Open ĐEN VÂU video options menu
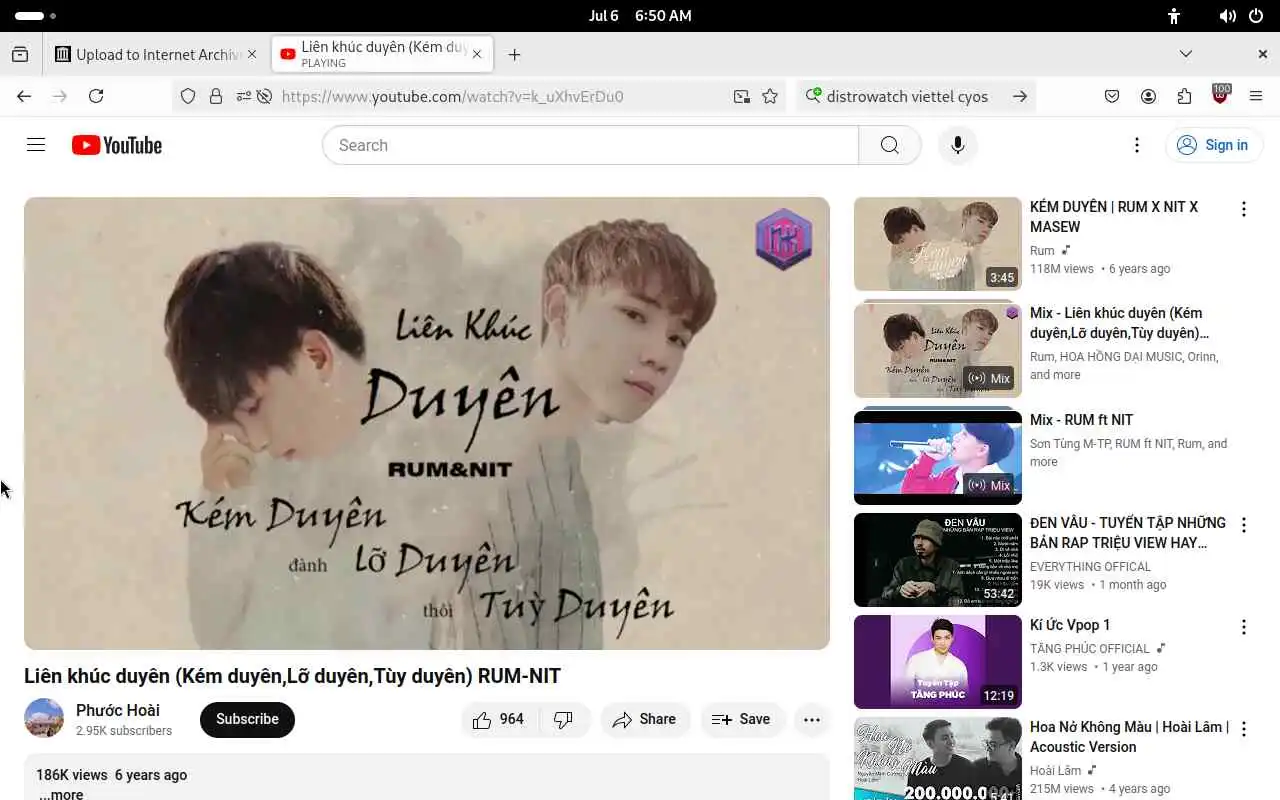Viewport: 1280px width, 800px height. (x=1244, y=525)
